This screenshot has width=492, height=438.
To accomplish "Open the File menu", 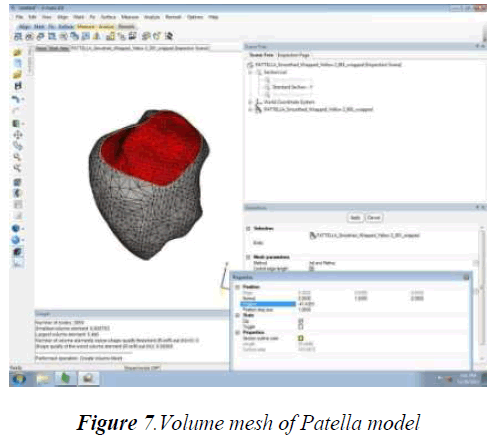I will coord(19,17).
